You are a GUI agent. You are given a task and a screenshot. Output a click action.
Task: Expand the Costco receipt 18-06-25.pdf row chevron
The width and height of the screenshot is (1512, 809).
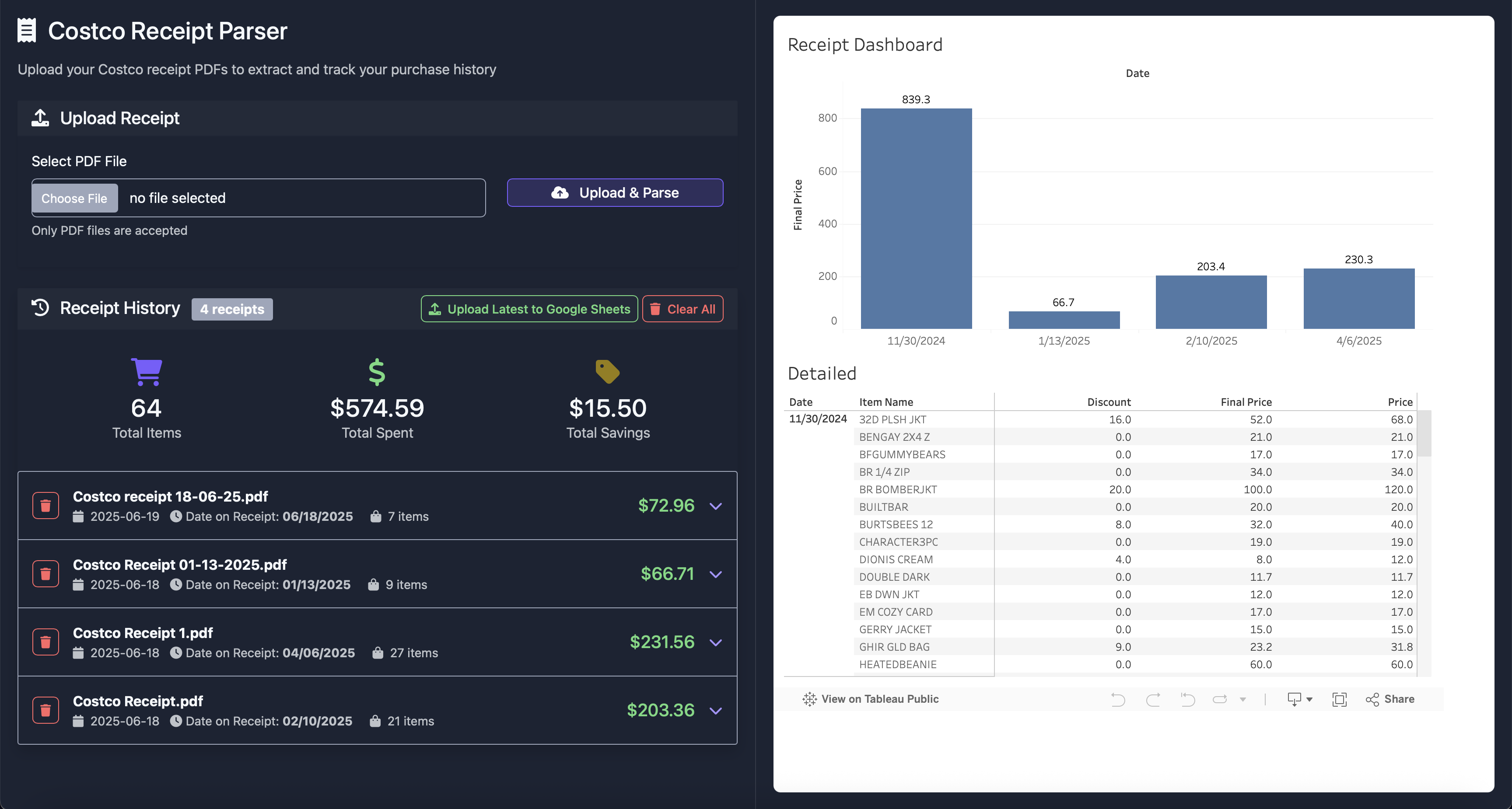(715, 506)
